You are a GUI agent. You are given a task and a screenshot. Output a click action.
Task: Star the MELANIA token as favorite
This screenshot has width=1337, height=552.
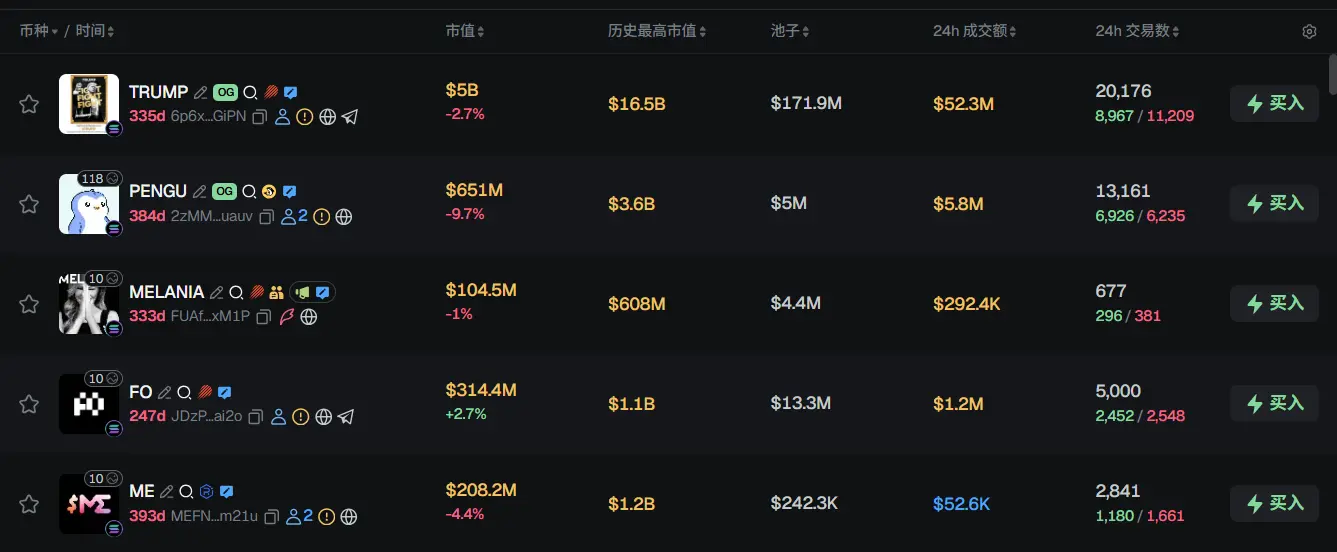click(29, 304)
